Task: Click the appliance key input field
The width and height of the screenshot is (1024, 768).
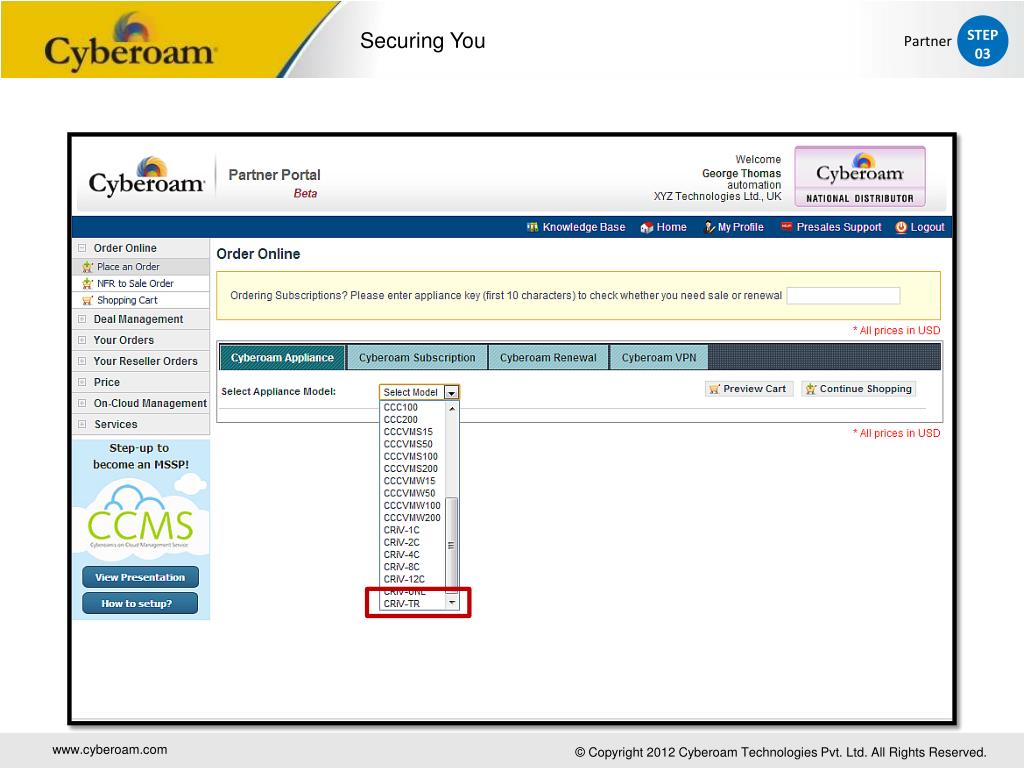Action: pos(843,296)
